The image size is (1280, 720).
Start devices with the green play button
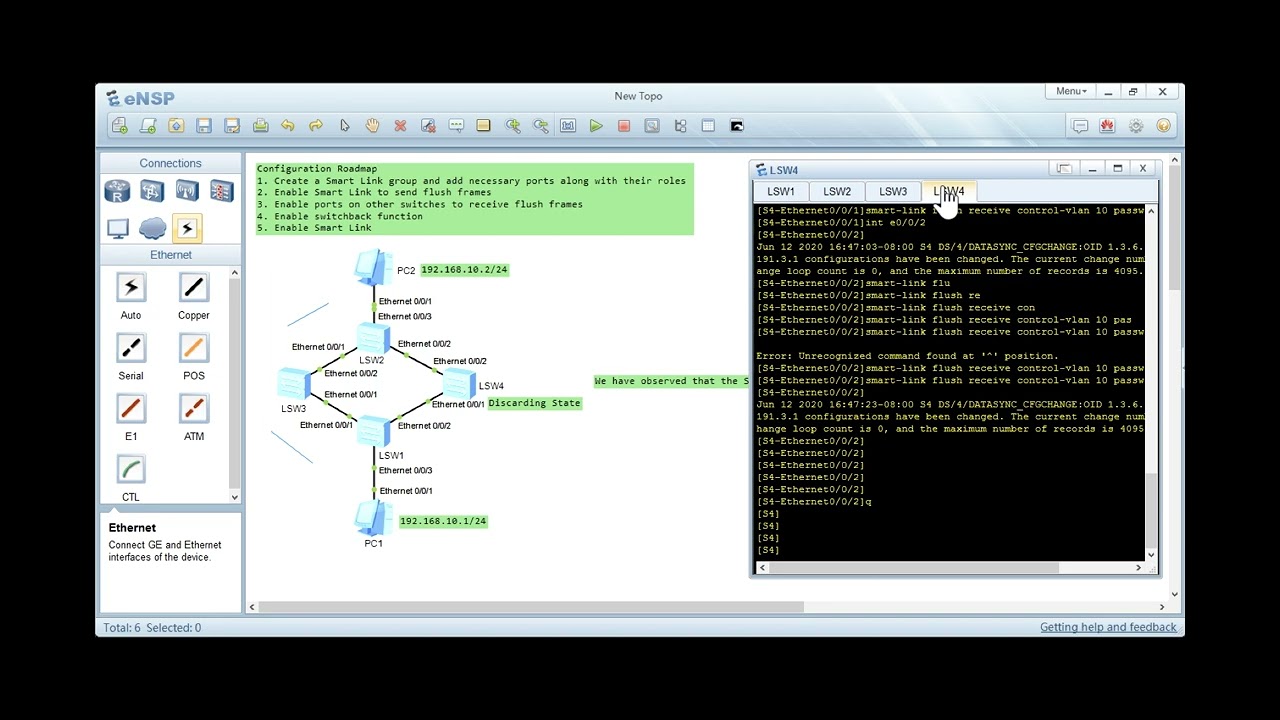click(596, 126)
